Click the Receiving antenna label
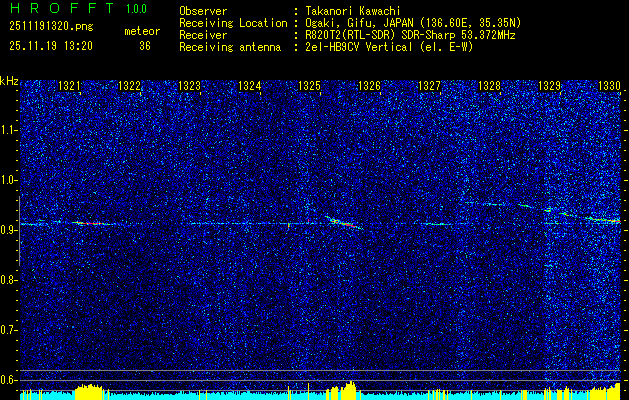Viewport: 629px width, 400px height. [230, 47]
